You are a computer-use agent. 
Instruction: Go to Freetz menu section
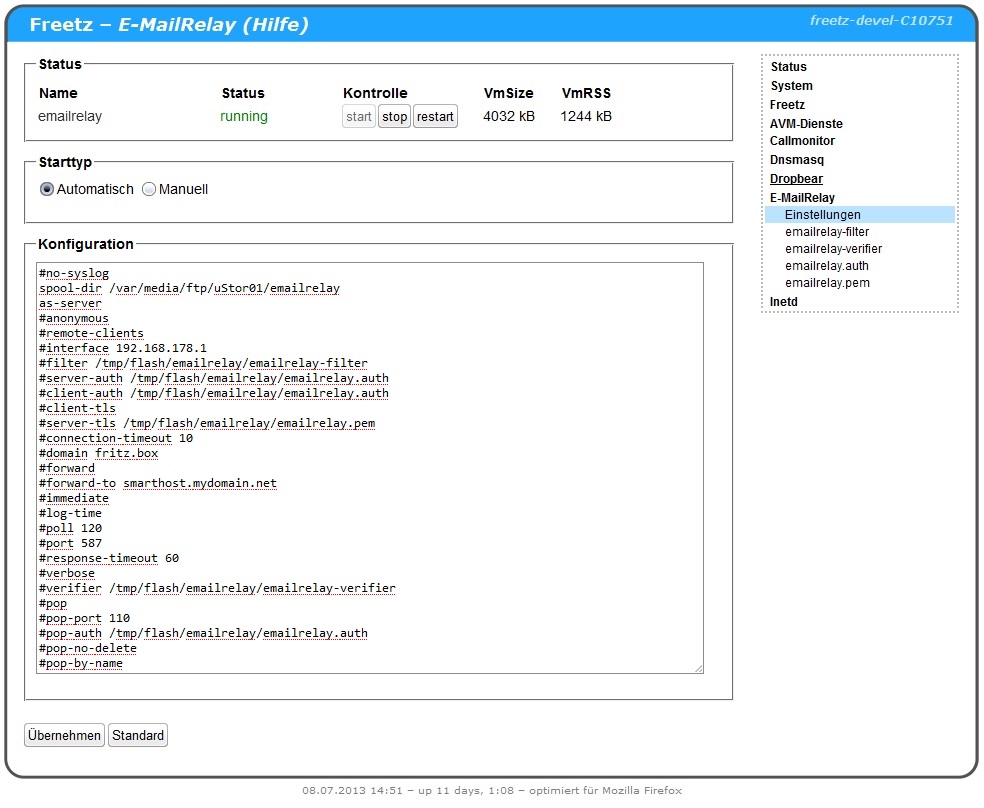click(x=787, y=105)
